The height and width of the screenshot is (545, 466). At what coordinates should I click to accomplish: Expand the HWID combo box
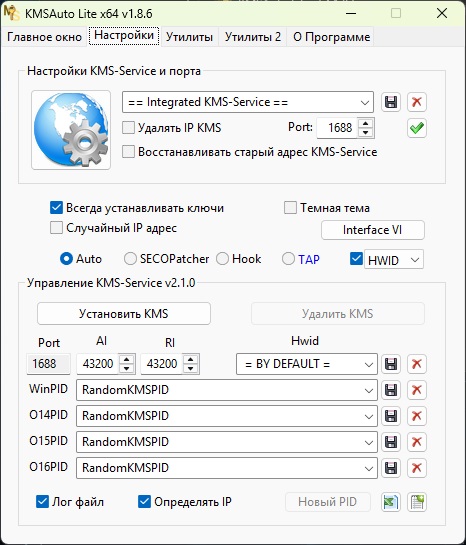tap(394, 259)
